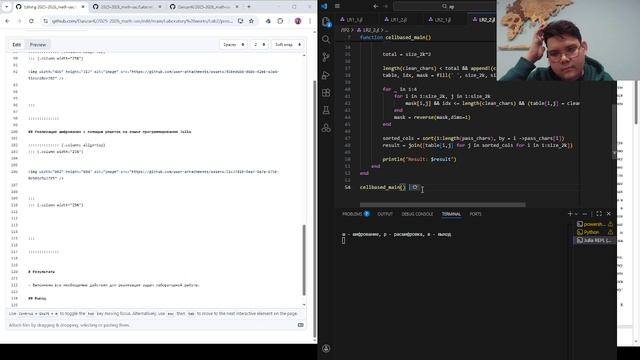The height and width of the screenshot is (360, 640).
Task: Click the Markdown supported icon below editor
Action: 300,325
